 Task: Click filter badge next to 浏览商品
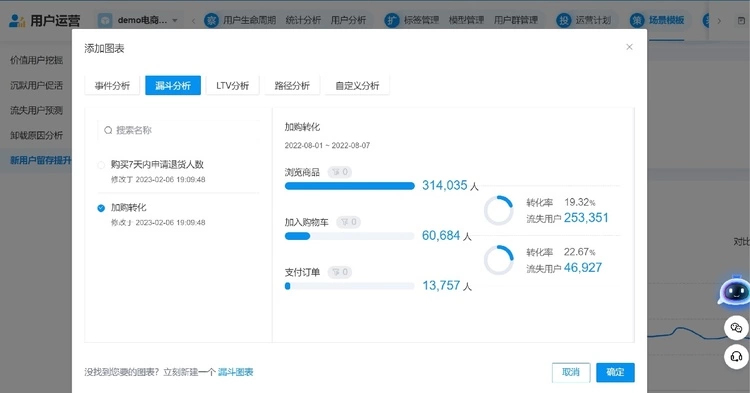(x=340, y=172)
